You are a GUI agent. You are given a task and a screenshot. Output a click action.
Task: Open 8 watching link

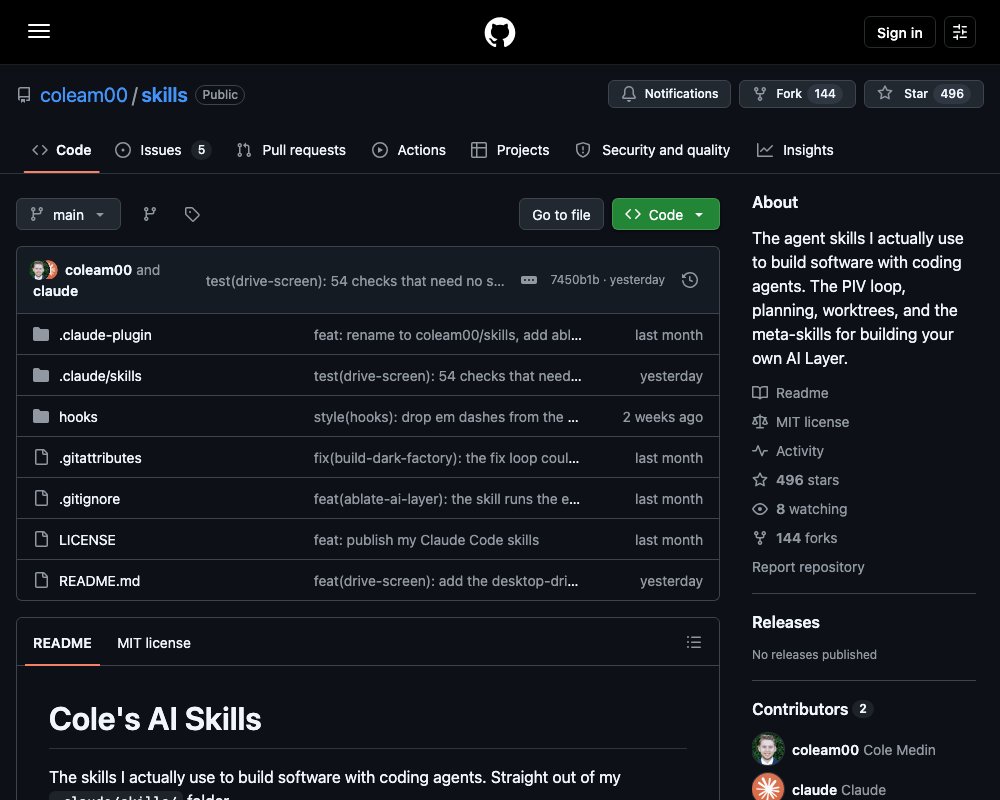click(800, 509)
